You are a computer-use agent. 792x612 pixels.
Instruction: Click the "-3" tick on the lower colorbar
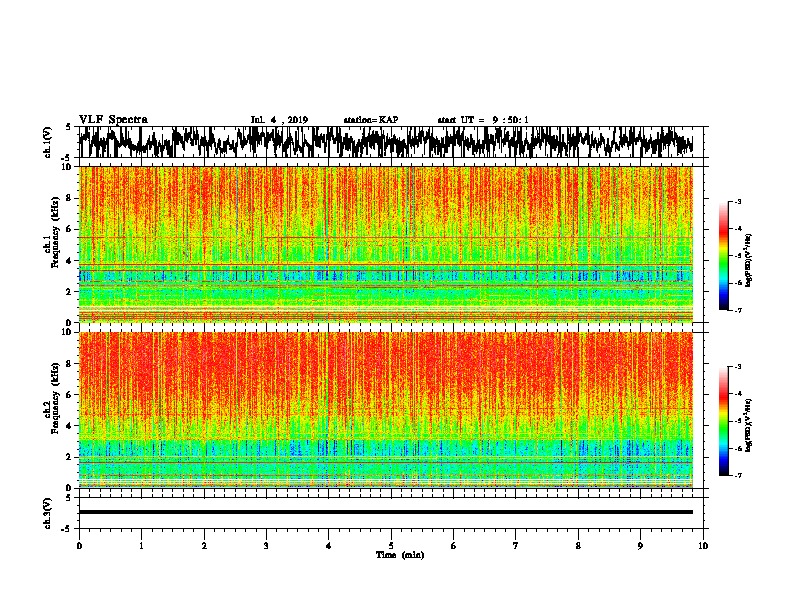[x=737, y=367]
